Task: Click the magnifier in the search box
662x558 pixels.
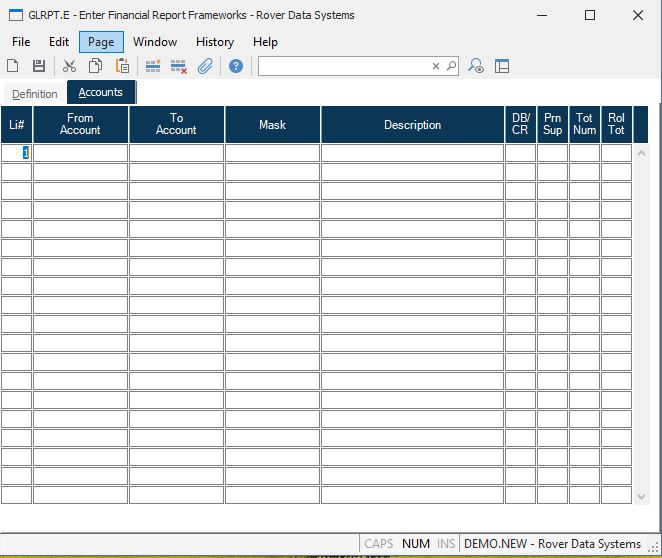Action: (x=451, y=66)
